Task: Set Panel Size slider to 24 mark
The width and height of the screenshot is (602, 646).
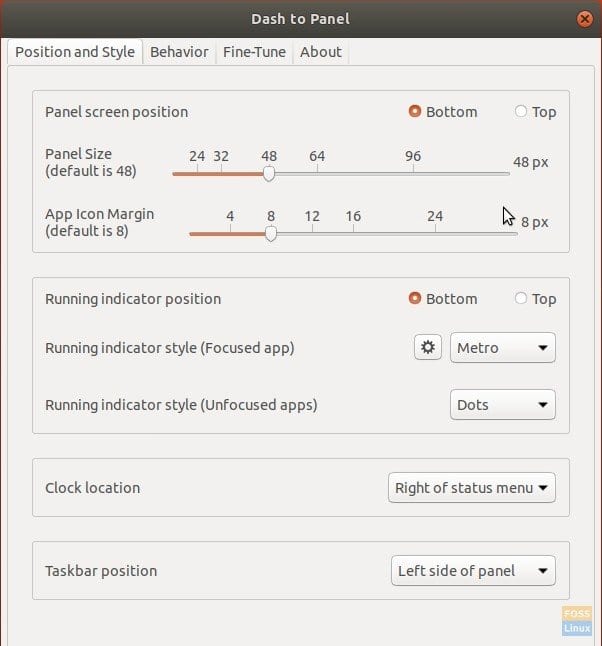Action: click(197, 173)
